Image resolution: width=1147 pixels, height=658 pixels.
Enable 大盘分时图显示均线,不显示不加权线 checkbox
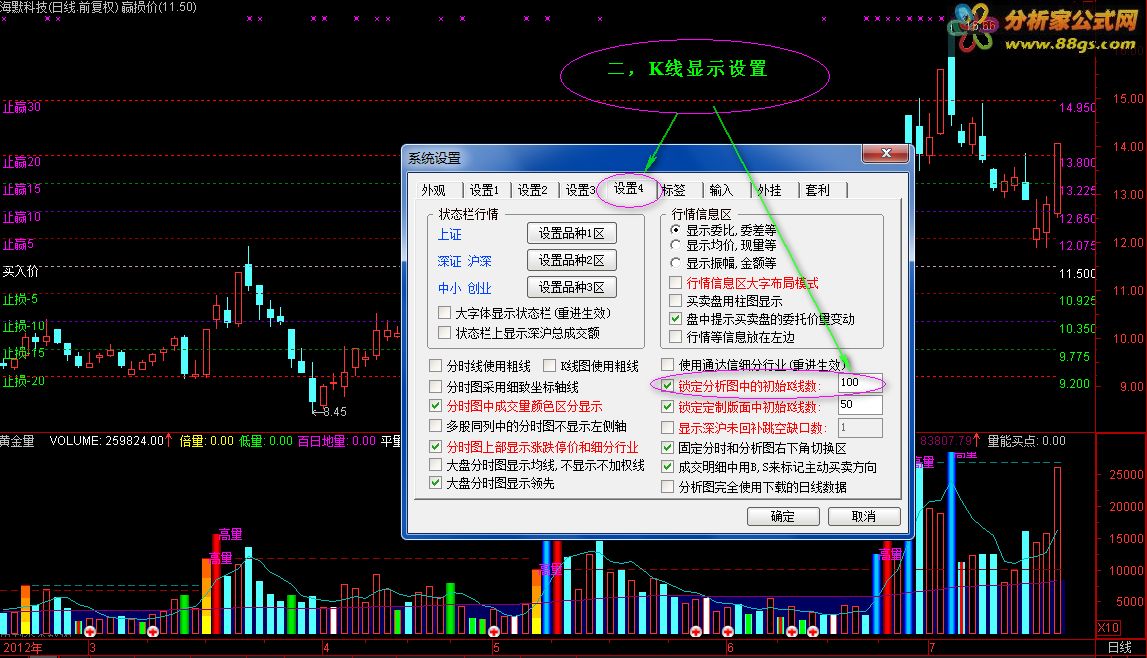click(436, 465)
